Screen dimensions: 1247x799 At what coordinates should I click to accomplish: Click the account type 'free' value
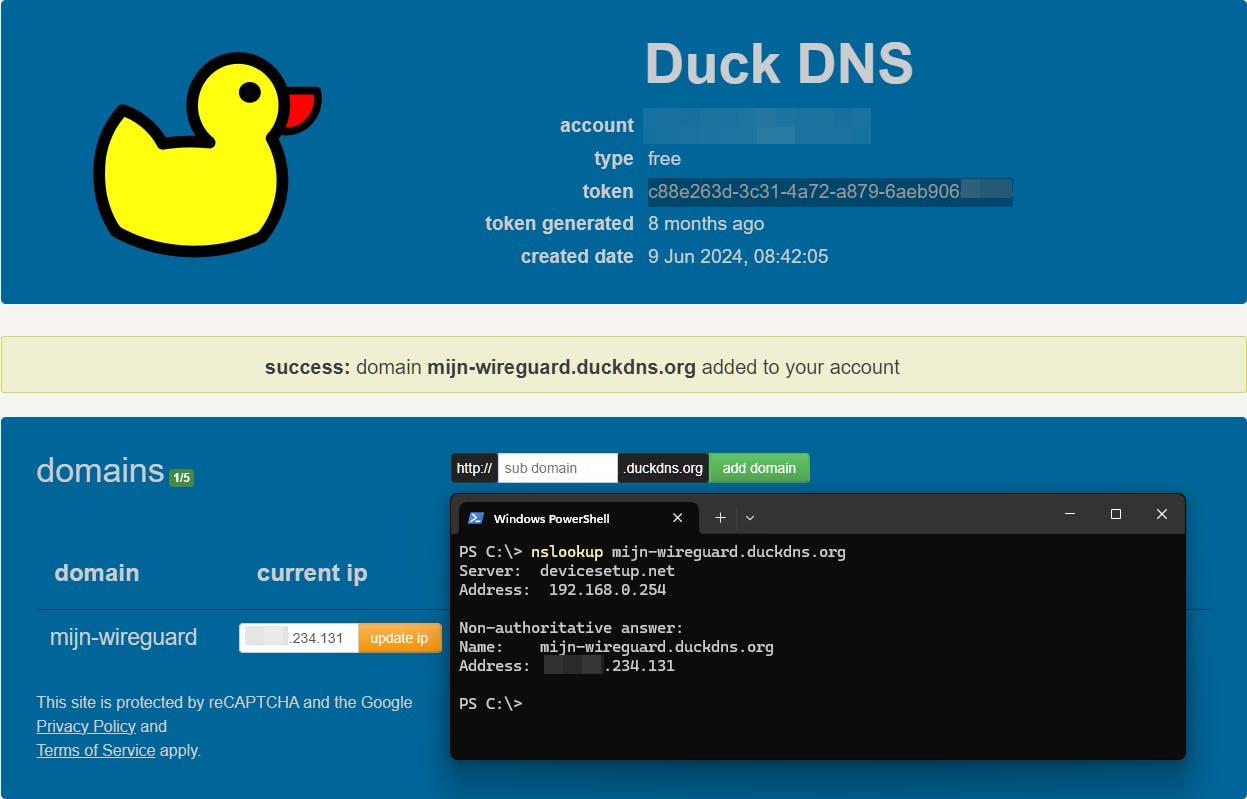[x=664, y=158]
